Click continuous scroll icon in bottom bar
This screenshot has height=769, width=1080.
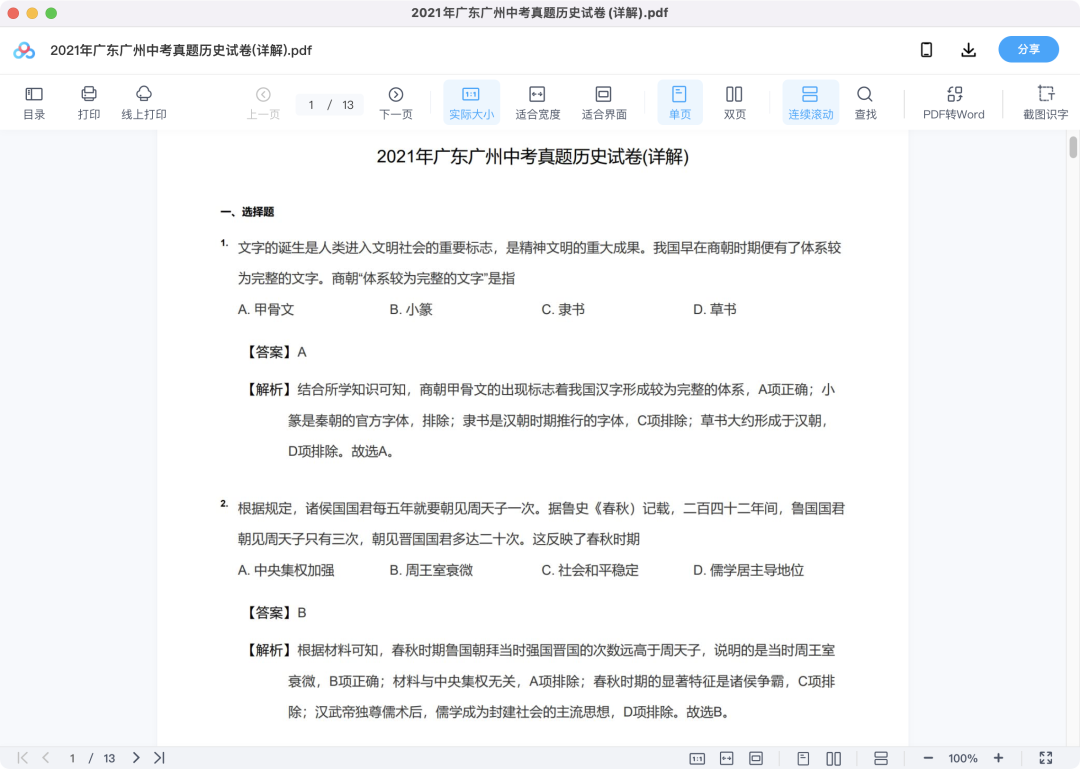[x=880, y=759]
